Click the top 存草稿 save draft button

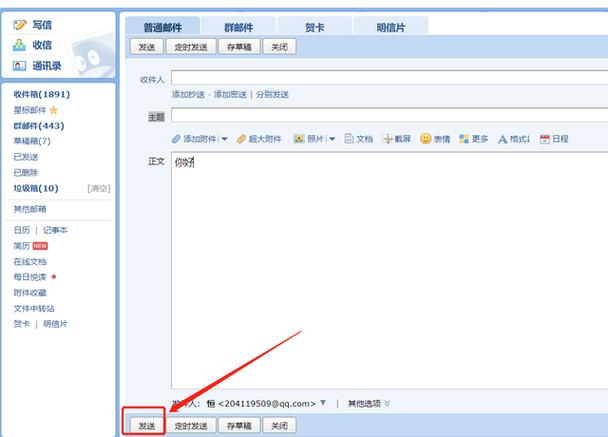(x=239, y=47)
